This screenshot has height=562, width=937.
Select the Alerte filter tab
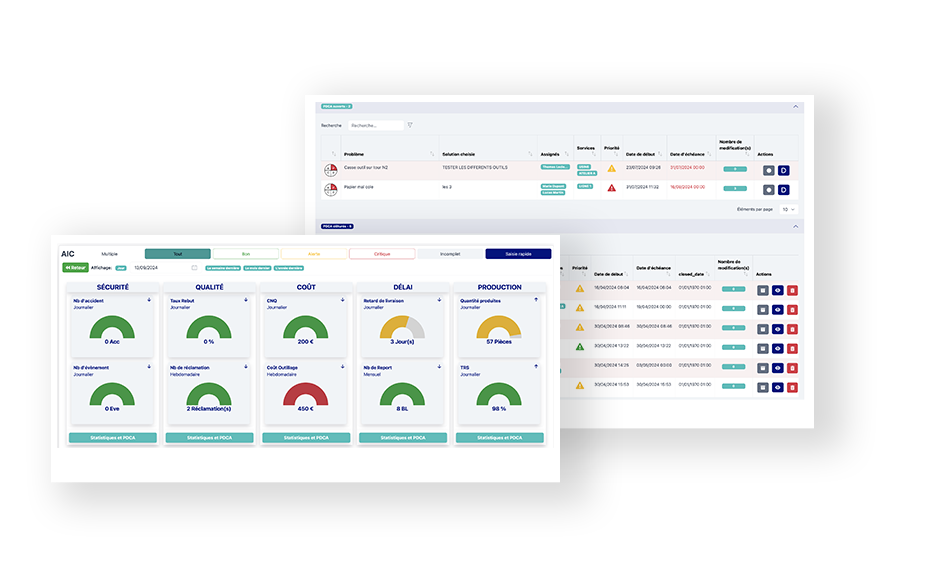pyautogui.click(x=314, y=254)
